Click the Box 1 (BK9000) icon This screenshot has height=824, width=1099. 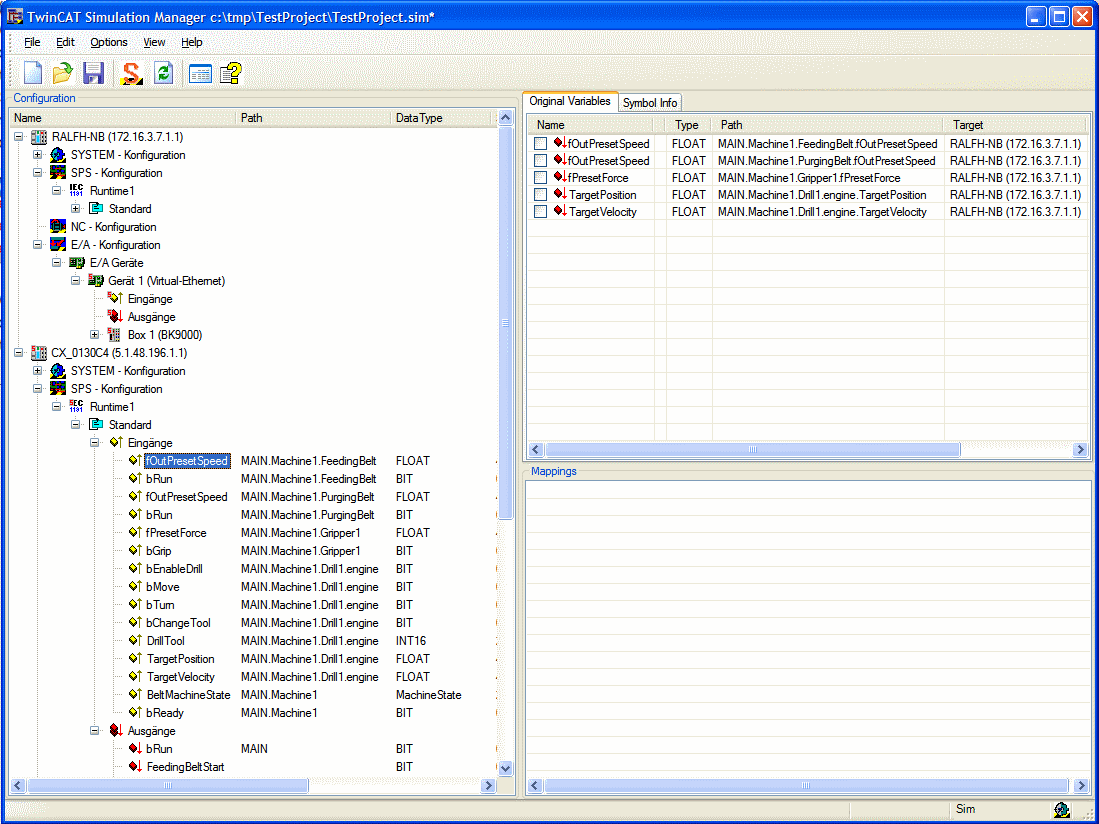114,335
